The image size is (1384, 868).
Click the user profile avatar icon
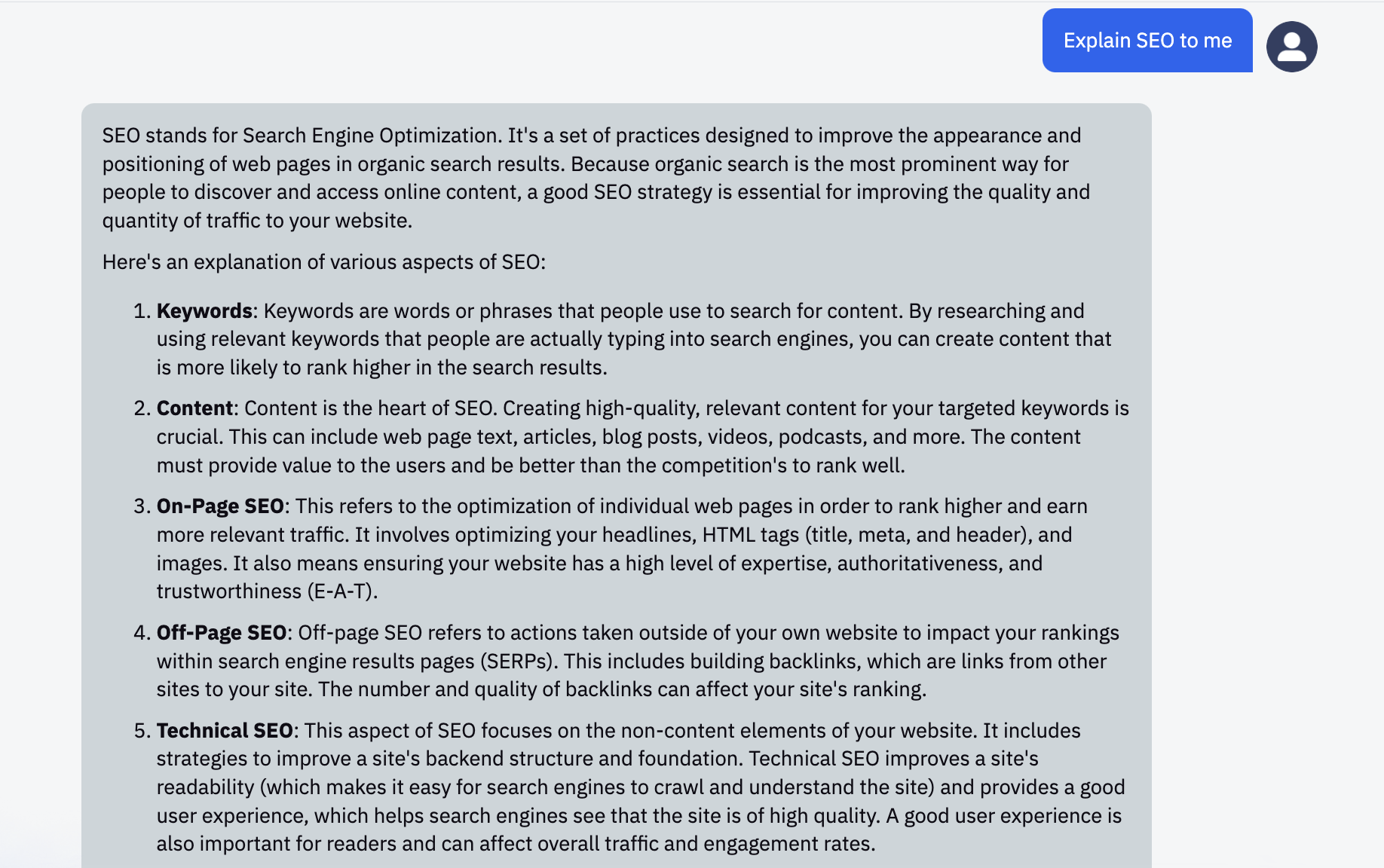tap(1291, 47)
